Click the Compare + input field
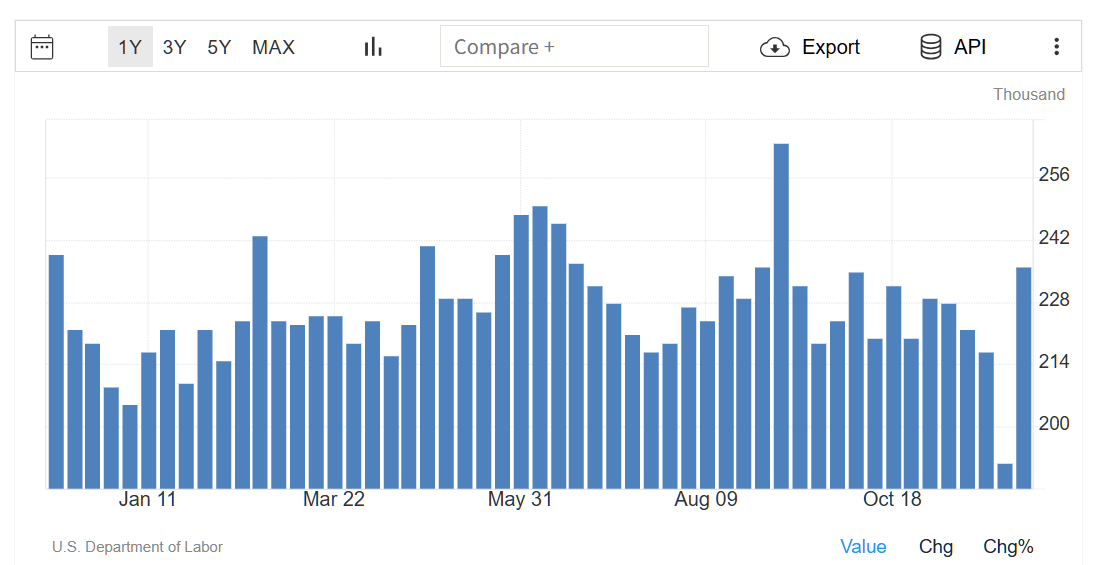 pos(574,47)
